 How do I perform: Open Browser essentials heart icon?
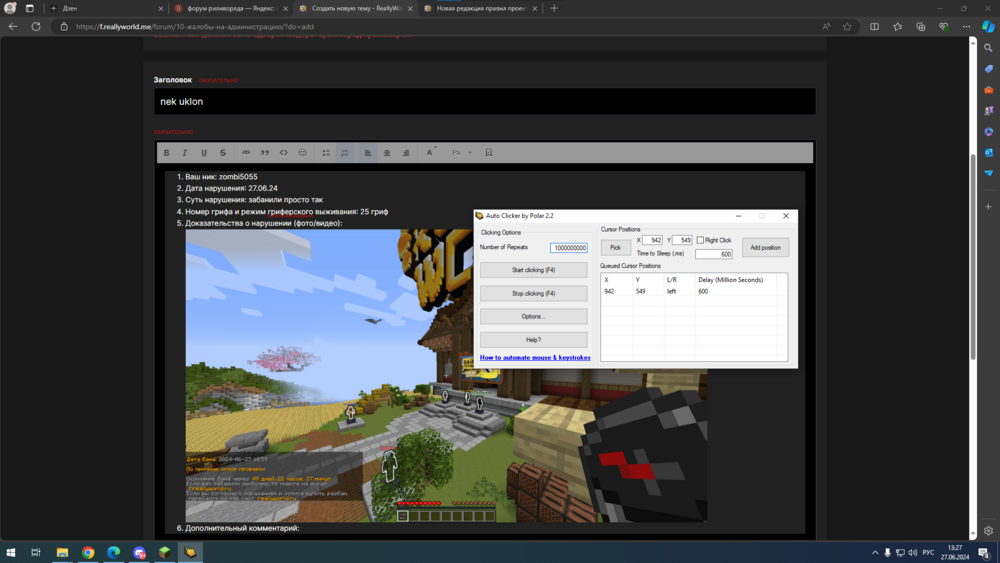pos(943,27)
